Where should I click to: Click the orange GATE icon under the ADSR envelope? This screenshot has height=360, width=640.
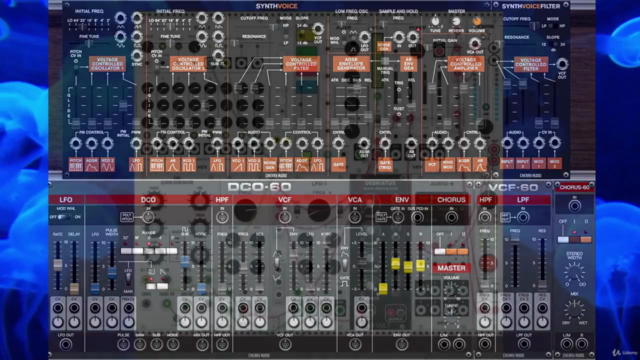click(x=338, y=165)
